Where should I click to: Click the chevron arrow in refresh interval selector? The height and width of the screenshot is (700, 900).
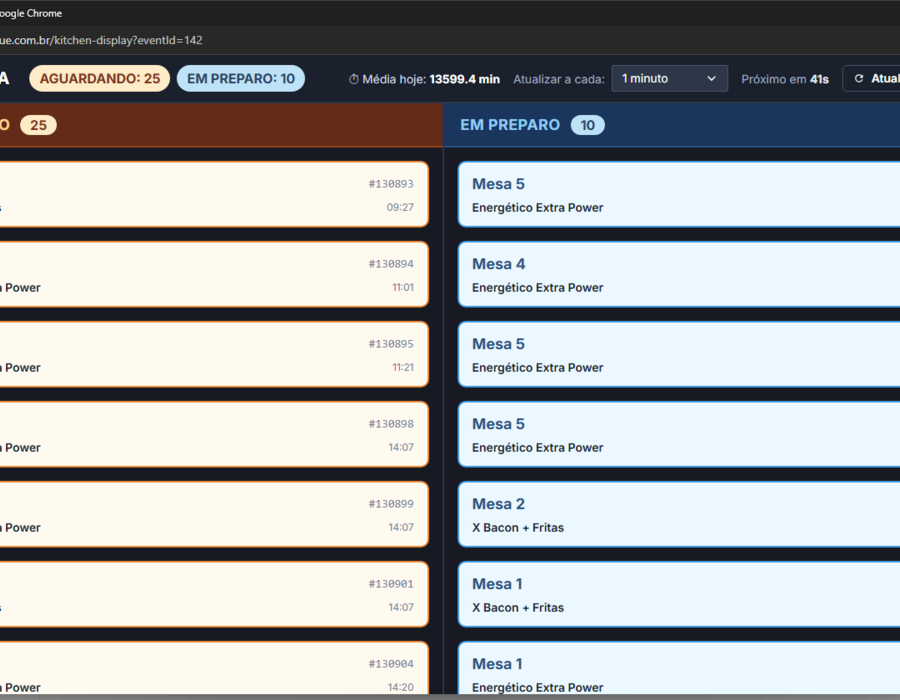click(x=711, y=79)
